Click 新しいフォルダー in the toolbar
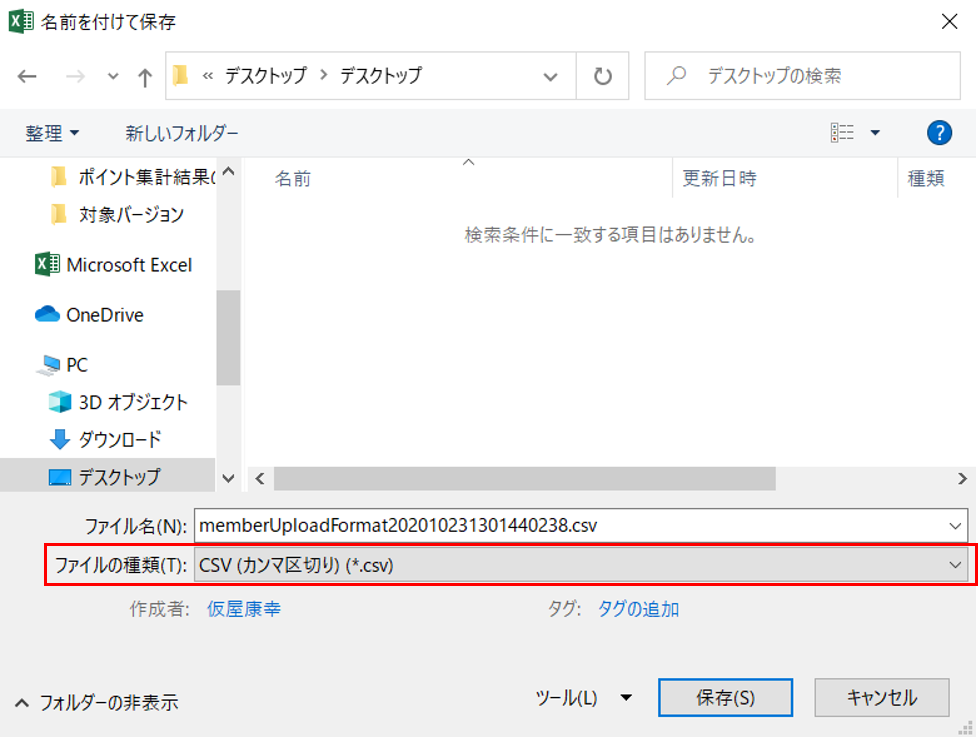 click(182, 133)
